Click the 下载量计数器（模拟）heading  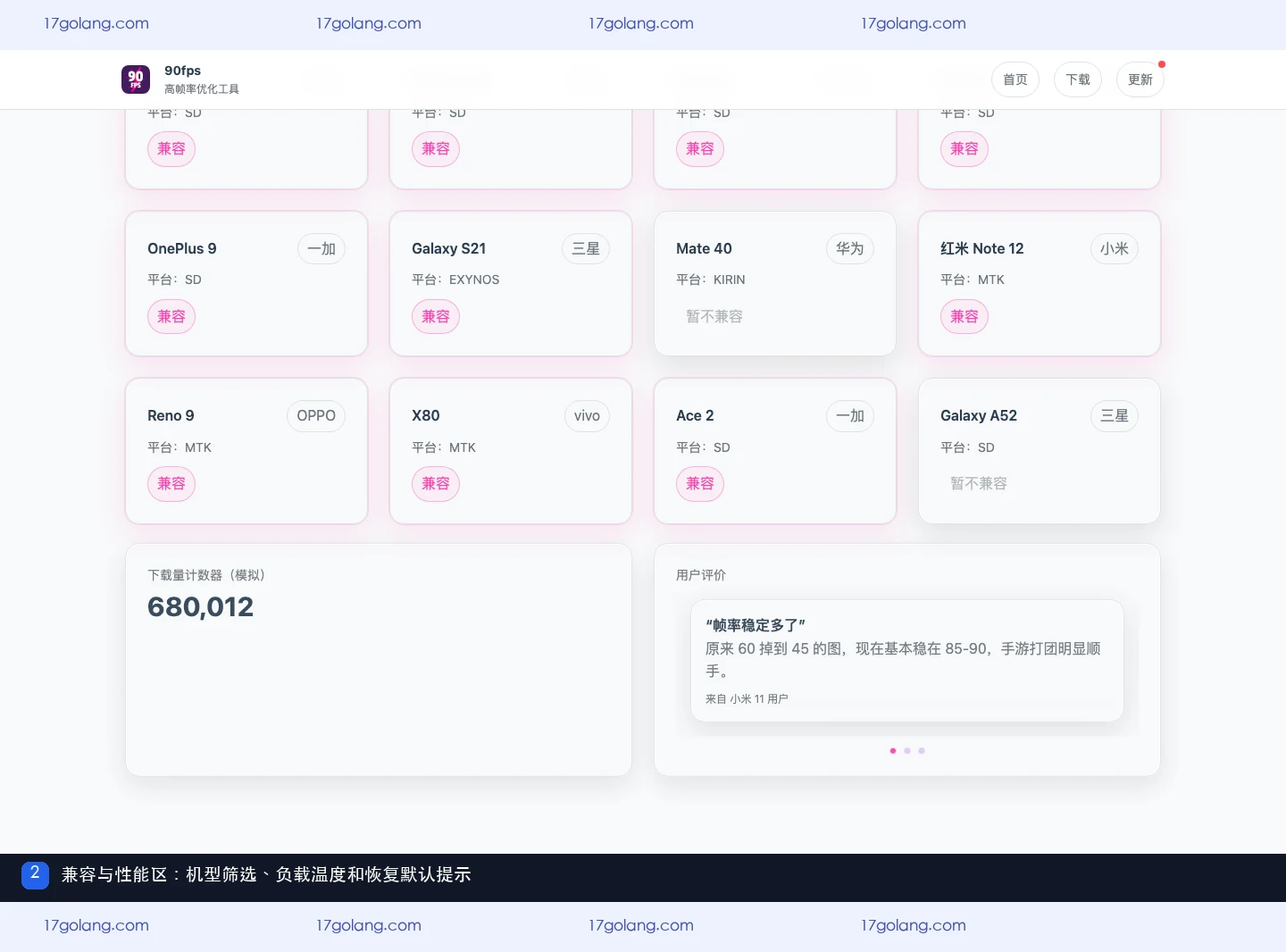[x=206, y=575]
